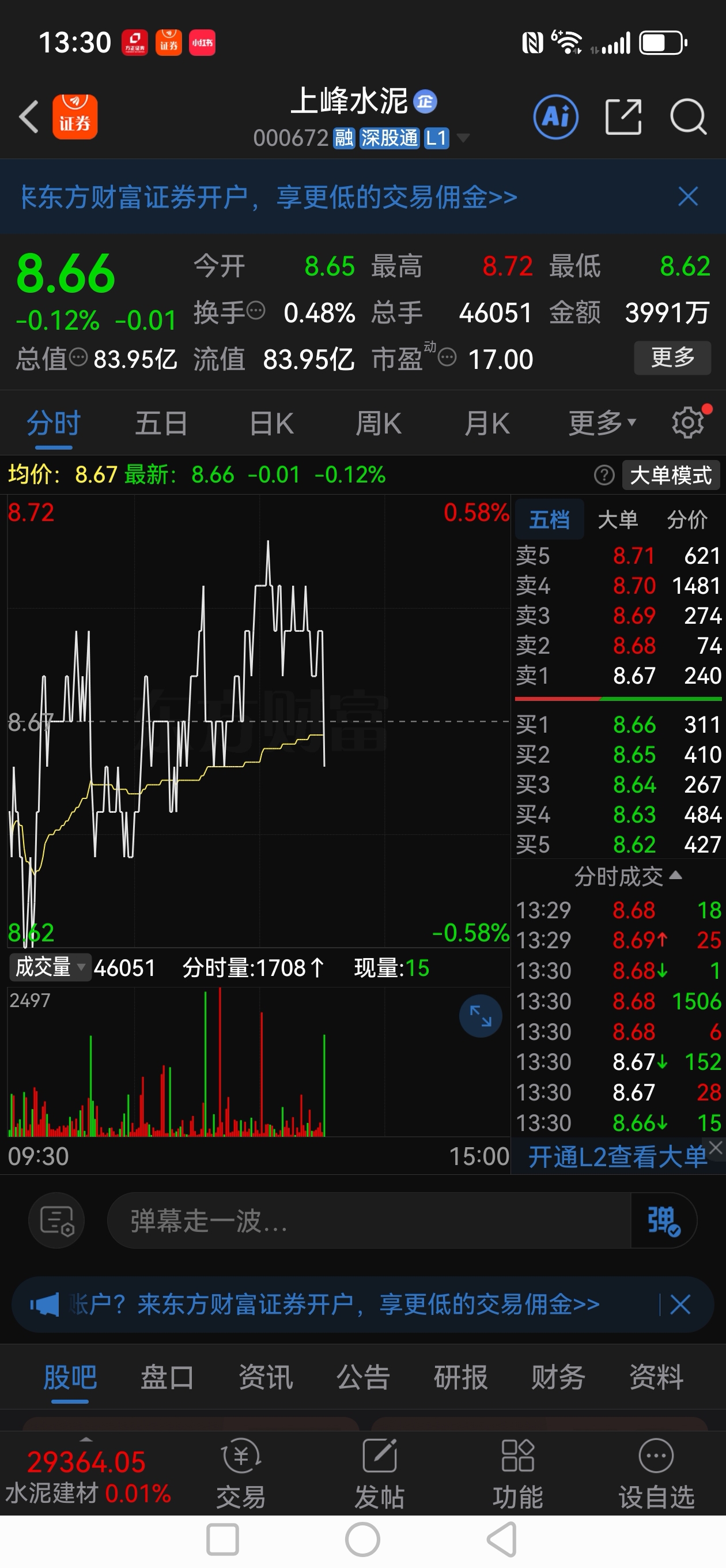The height and width of the screenshot is (1568, 726).
Task: Expand the stock code dropdown arrow
Action: [x=463, y=138]
